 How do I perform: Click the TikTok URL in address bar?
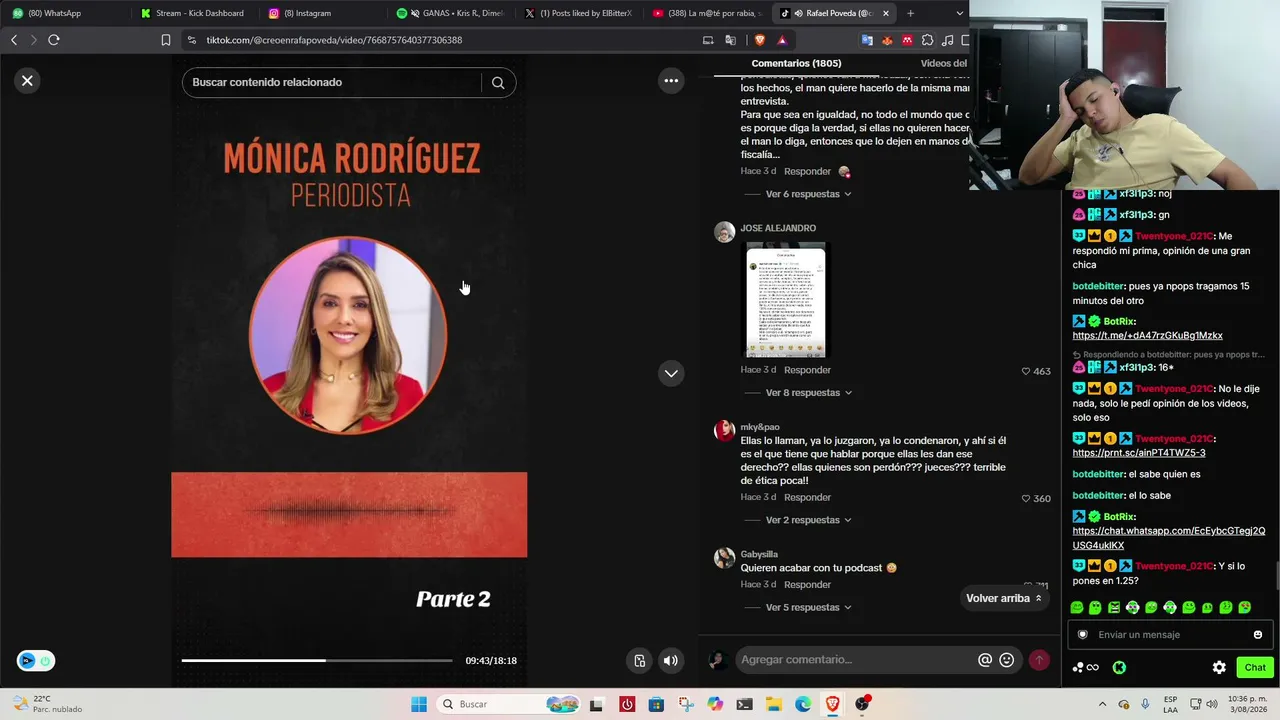point(334,40)
